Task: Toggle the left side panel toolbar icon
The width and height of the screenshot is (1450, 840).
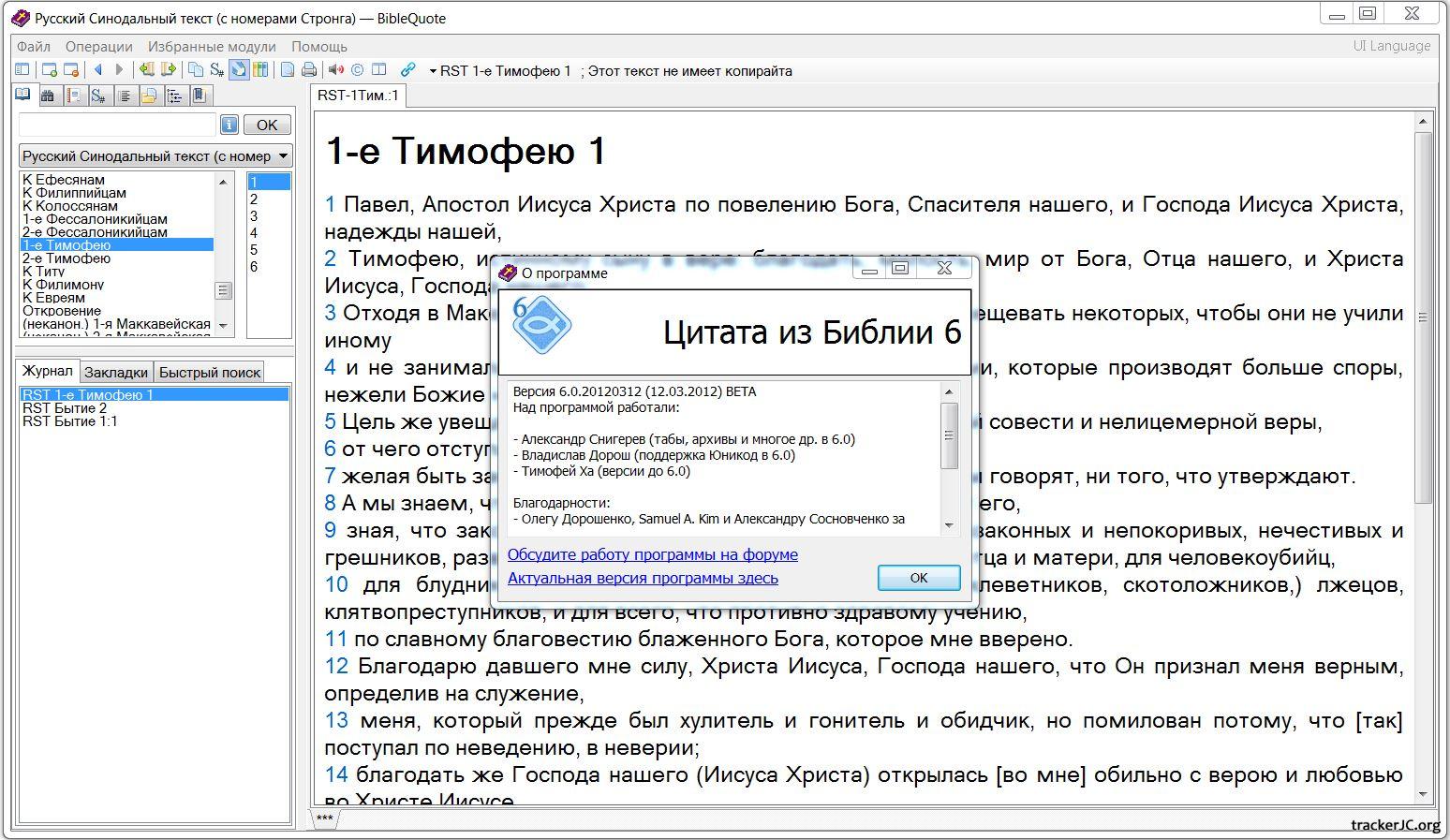Action: (x=22, y=70)
